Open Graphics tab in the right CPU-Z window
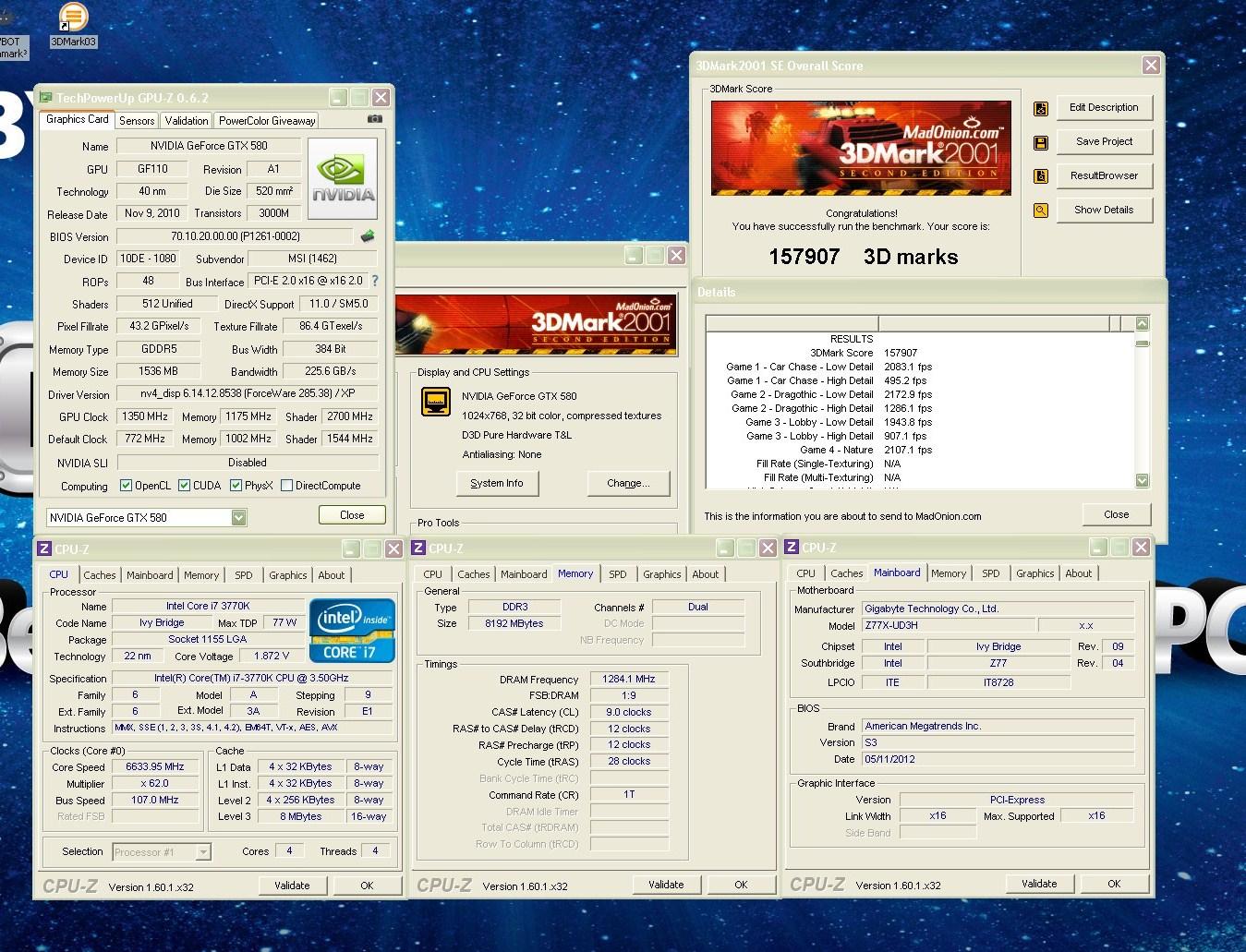 [1034, 573]
